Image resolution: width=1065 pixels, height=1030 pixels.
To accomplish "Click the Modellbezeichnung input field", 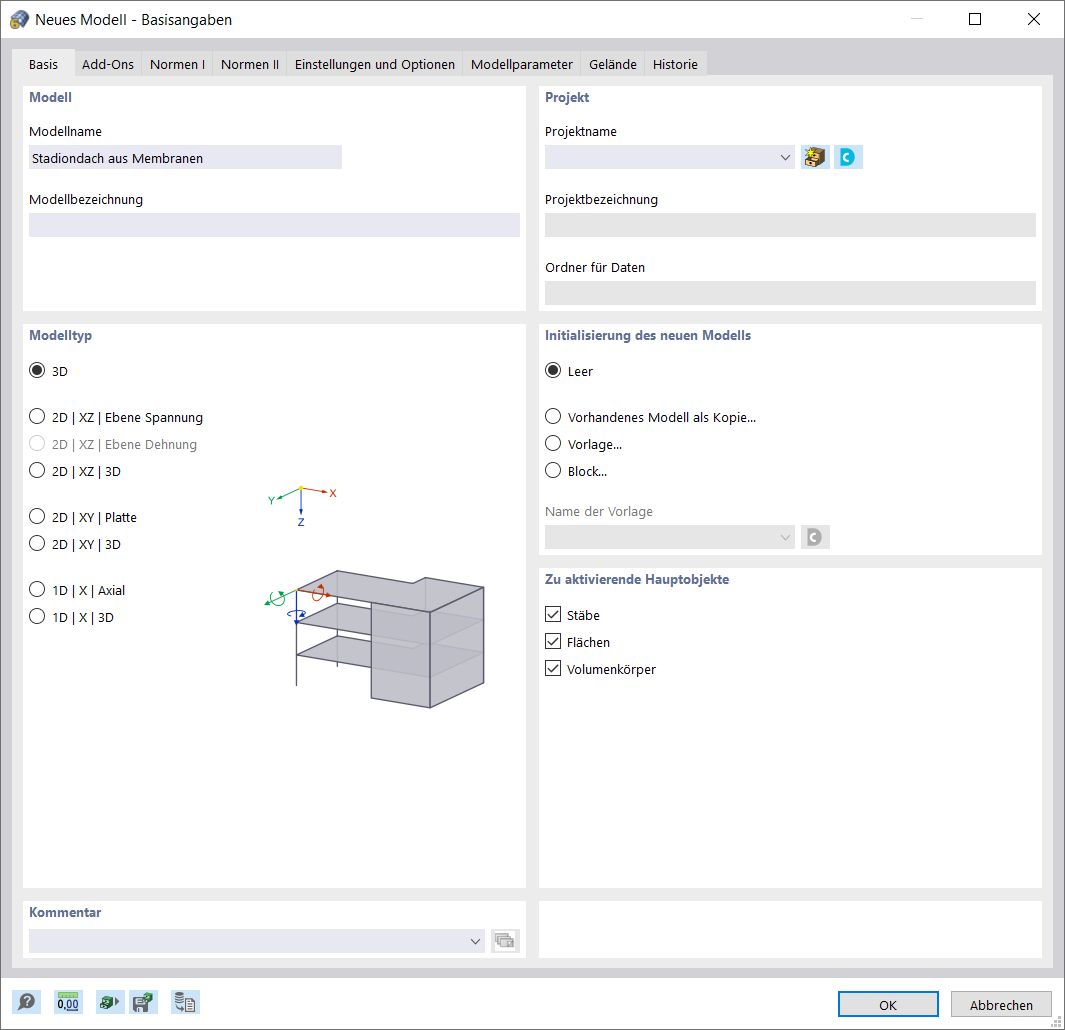I will pos(274,225).
